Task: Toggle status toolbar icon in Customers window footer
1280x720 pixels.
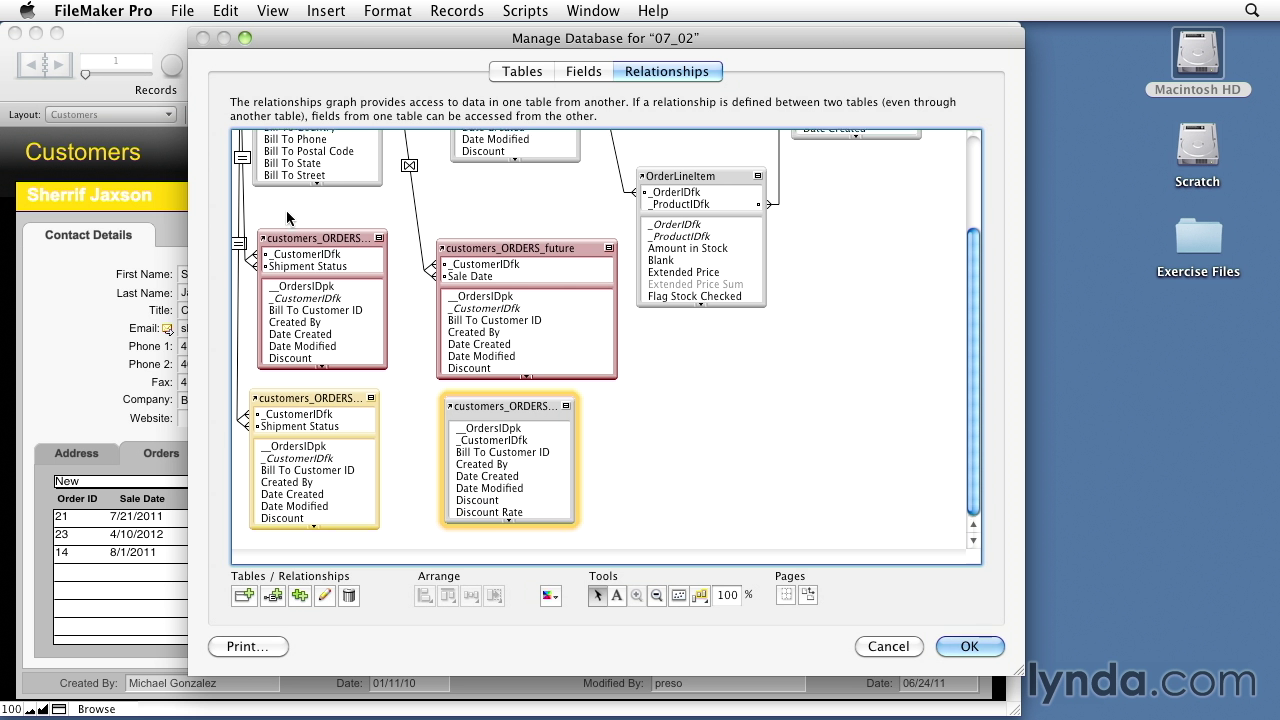Action: coord(60,709)
